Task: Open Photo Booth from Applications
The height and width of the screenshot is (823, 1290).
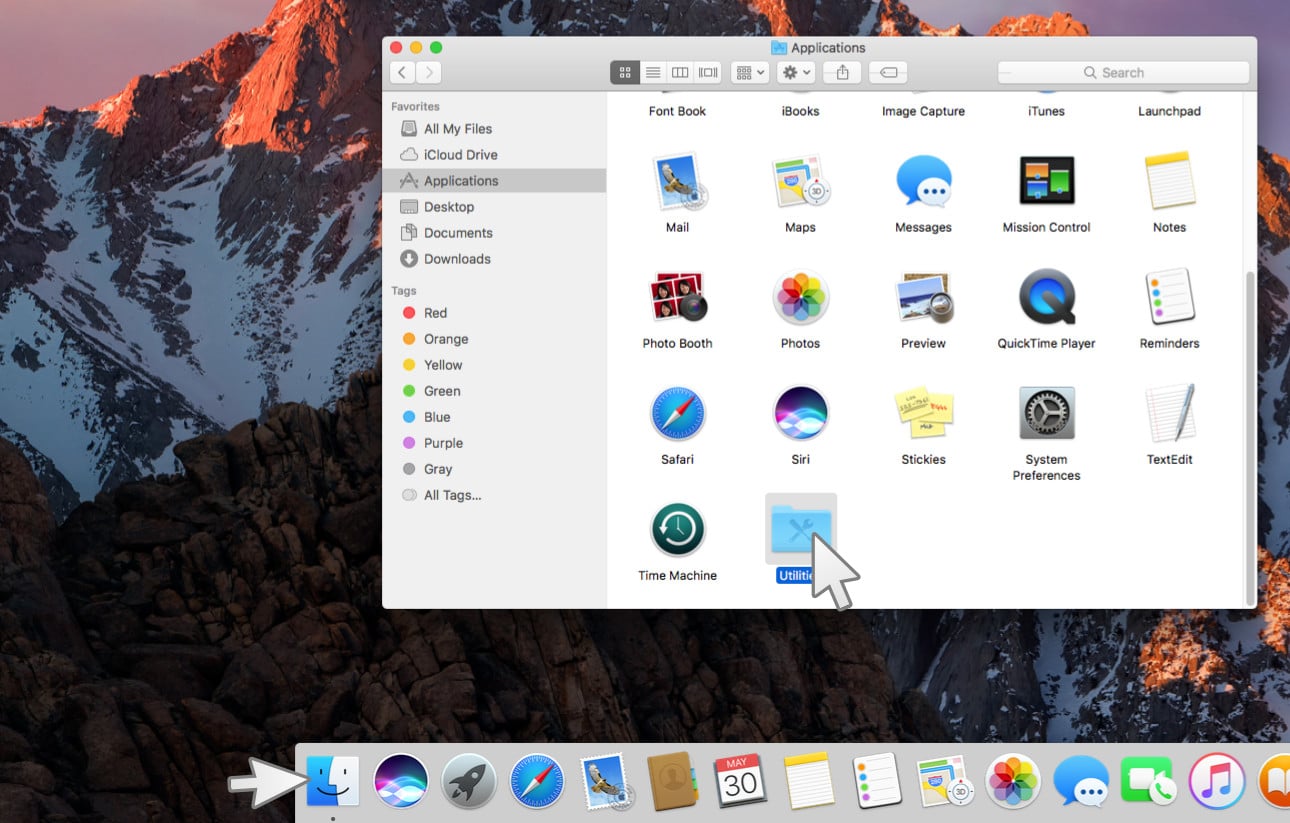Action: pos(677,298)
